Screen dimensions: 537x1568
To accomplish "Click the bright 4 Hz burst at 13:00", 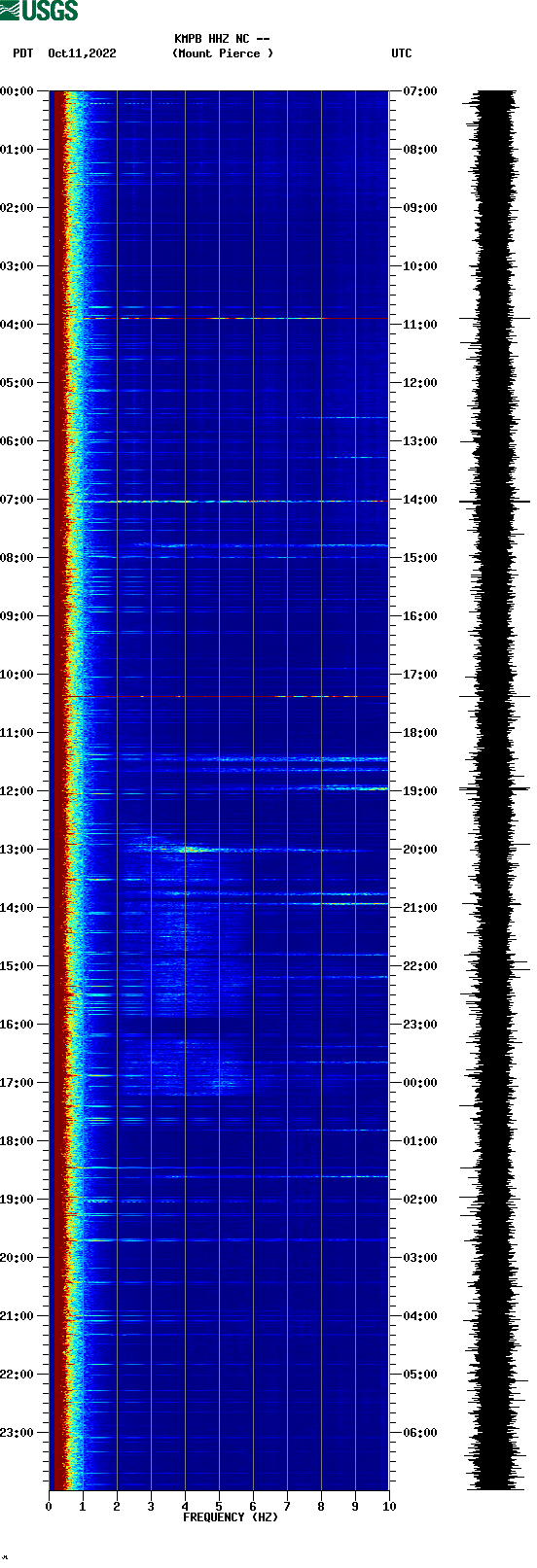I will tap(188, 850).
